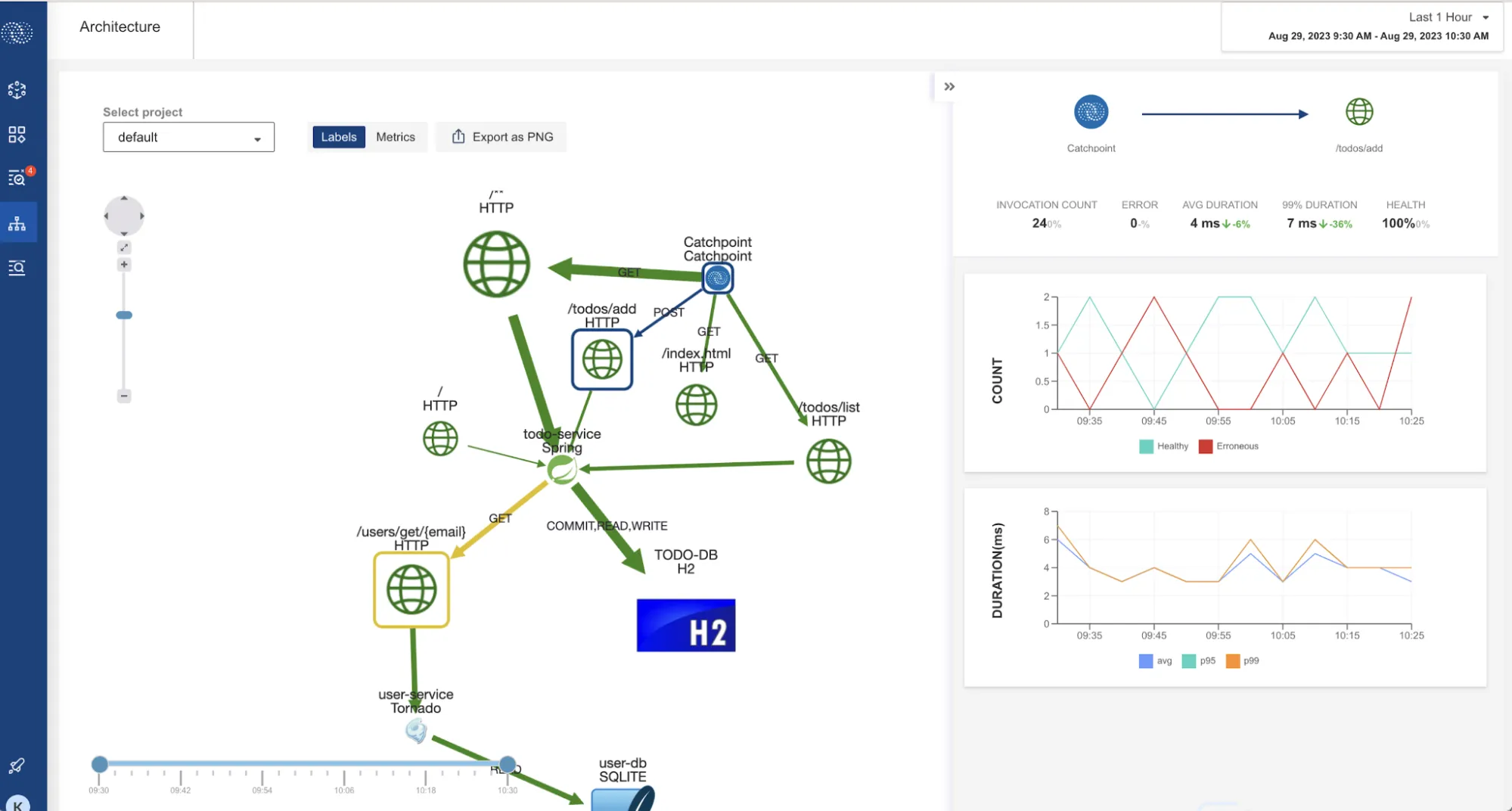Open the Select project dropdown
This screenshot has width=1512, height=811.
188,137
